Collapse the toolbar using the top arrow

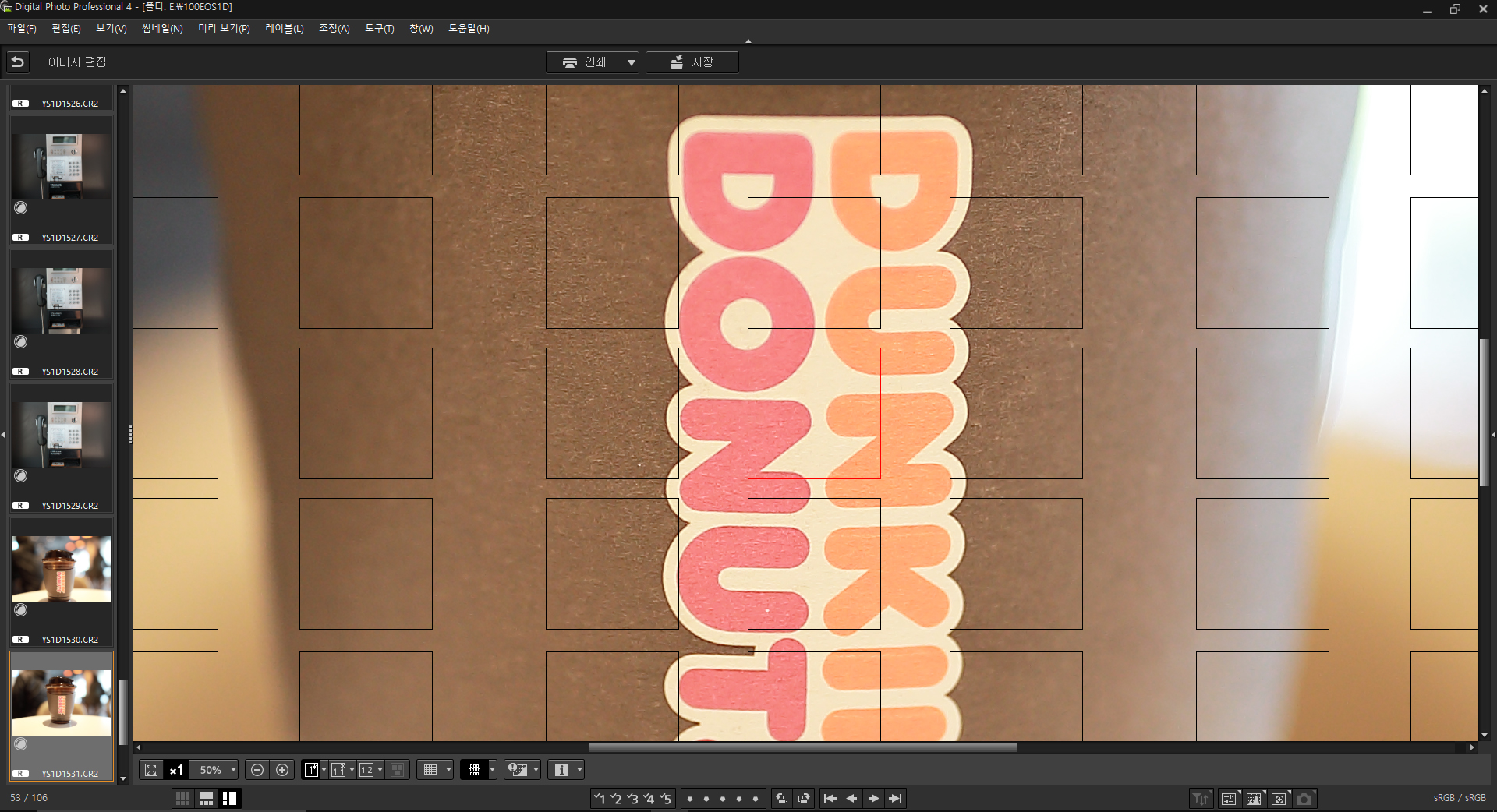[748, 41]
